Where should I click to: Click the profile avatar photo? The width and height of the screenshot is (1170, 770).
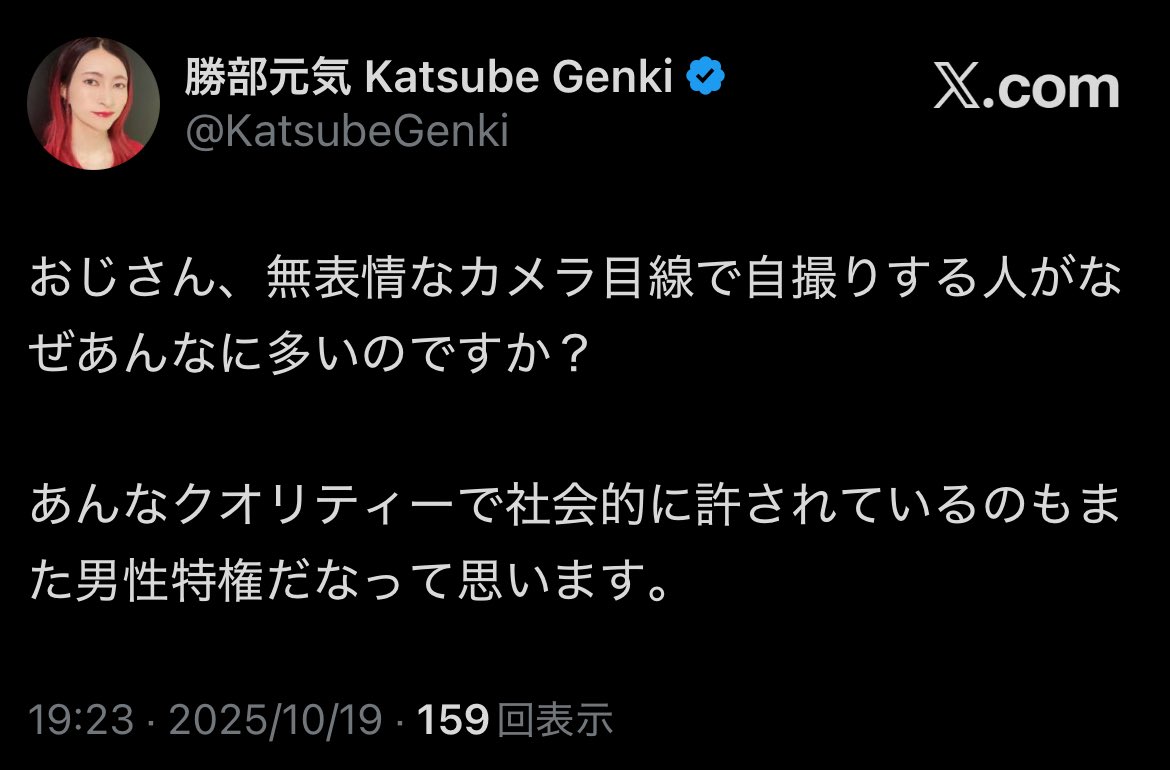coord(93,104)
